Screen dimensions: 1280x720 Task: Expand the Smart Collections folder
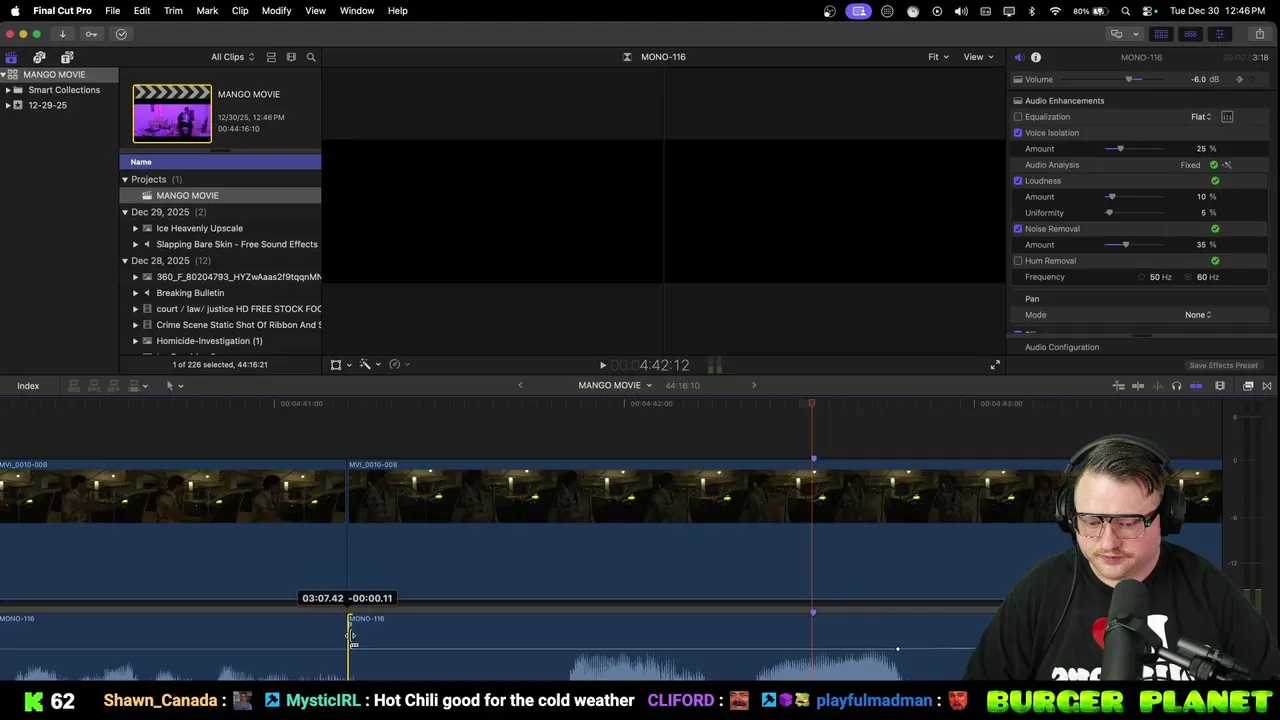pyautogui.click(x=8, y=90)
